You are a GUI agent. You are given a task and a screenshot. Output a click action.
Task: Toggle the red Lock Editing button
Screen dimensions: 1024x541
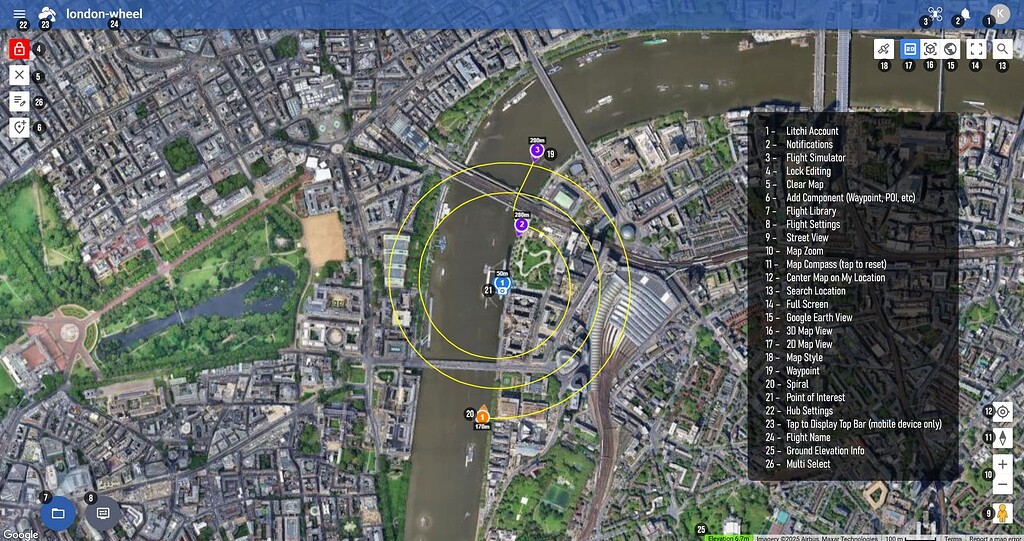19,48
